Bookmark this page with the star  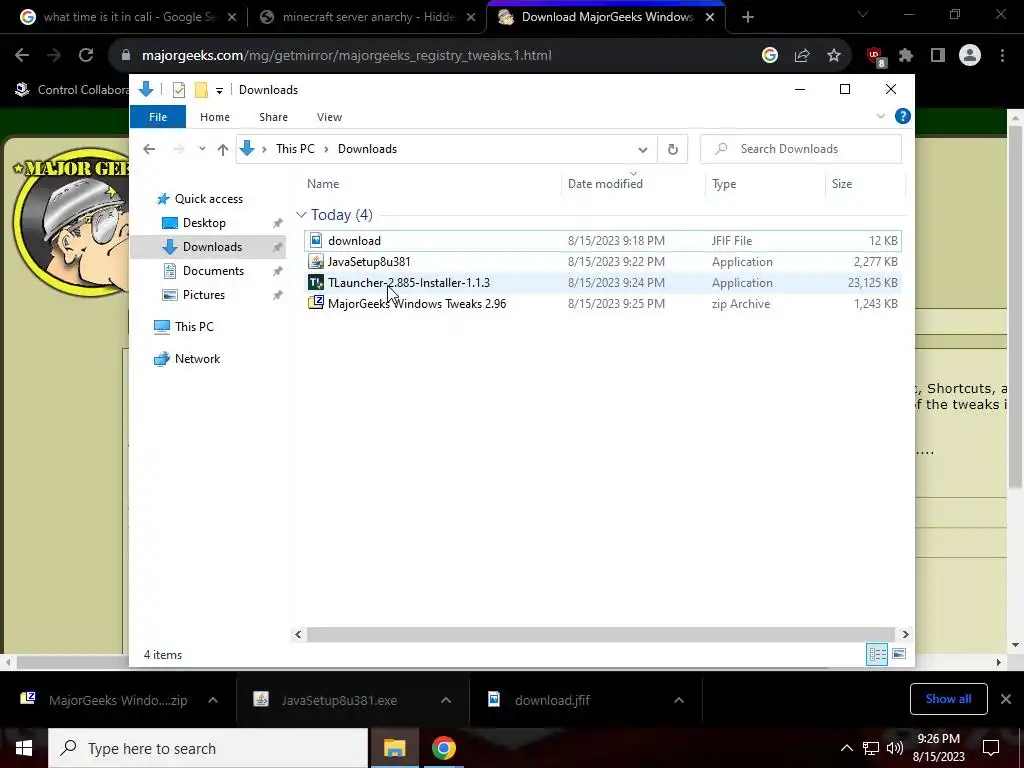(x=834, y=56)
